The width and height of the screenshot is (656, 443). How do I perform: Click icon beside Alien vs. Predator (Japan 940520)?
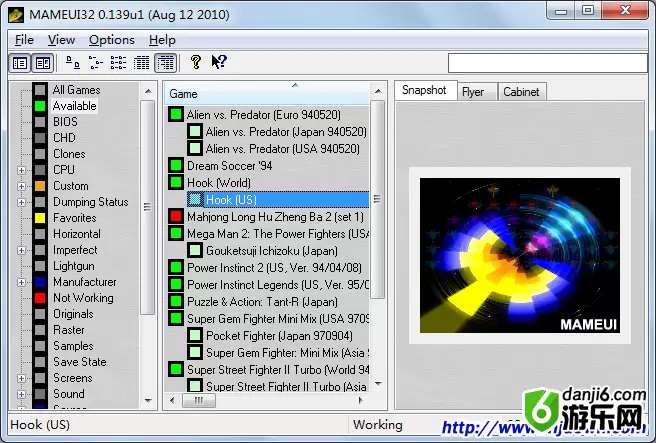point(195,131)
